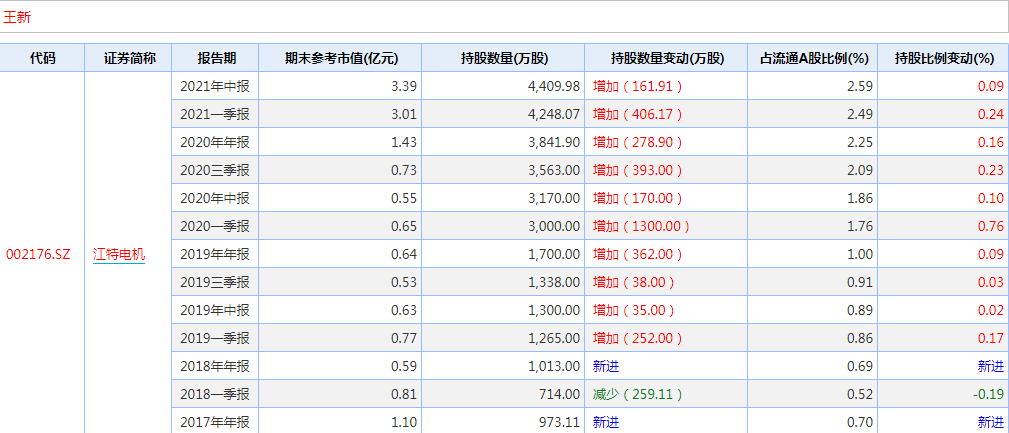Click the holding 1,013.00 cell
The width and height of the screenshot is (1009, 433).
(x=503, y=366)
